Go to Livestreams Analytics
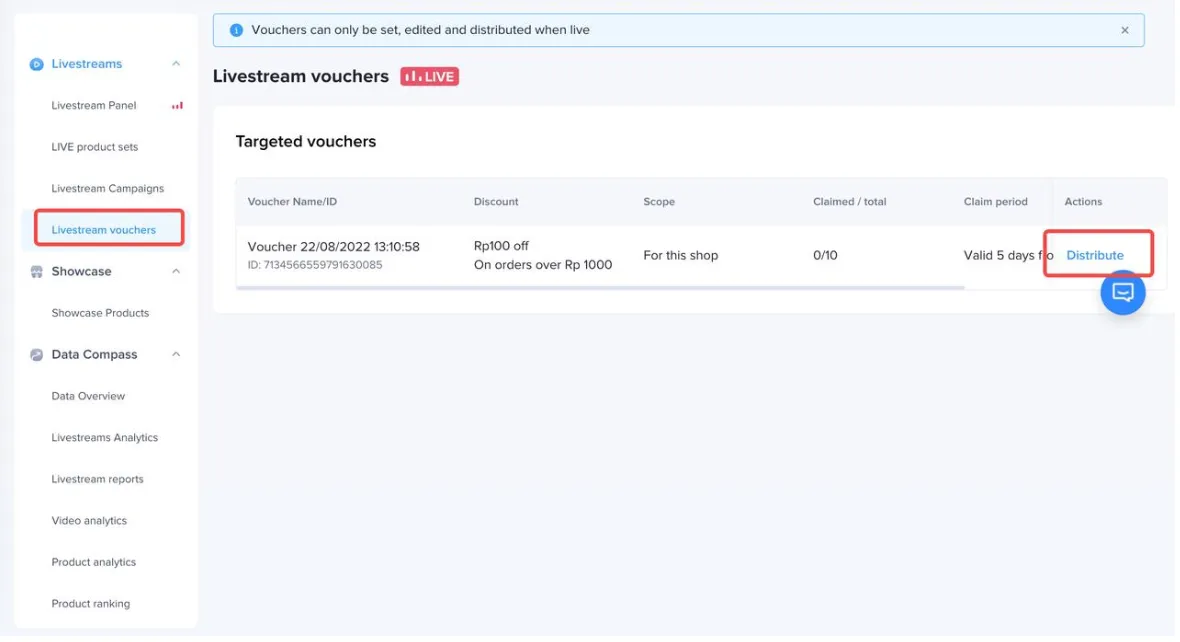 [x=105, y=439]
